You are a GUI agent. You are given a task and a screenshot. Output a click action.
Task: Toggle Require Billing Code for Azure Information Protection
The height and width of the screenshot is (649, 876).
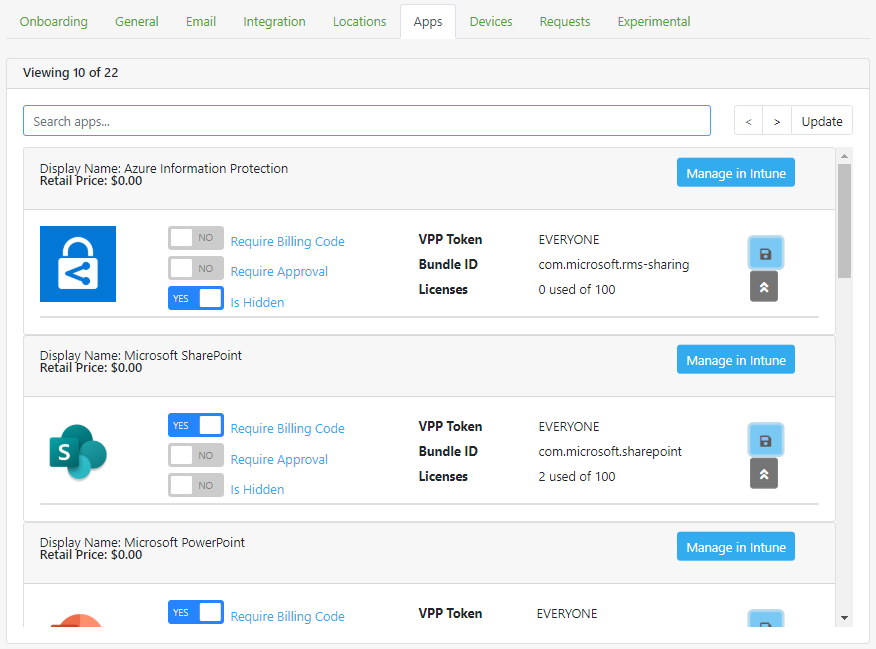(x=196, y=238)
